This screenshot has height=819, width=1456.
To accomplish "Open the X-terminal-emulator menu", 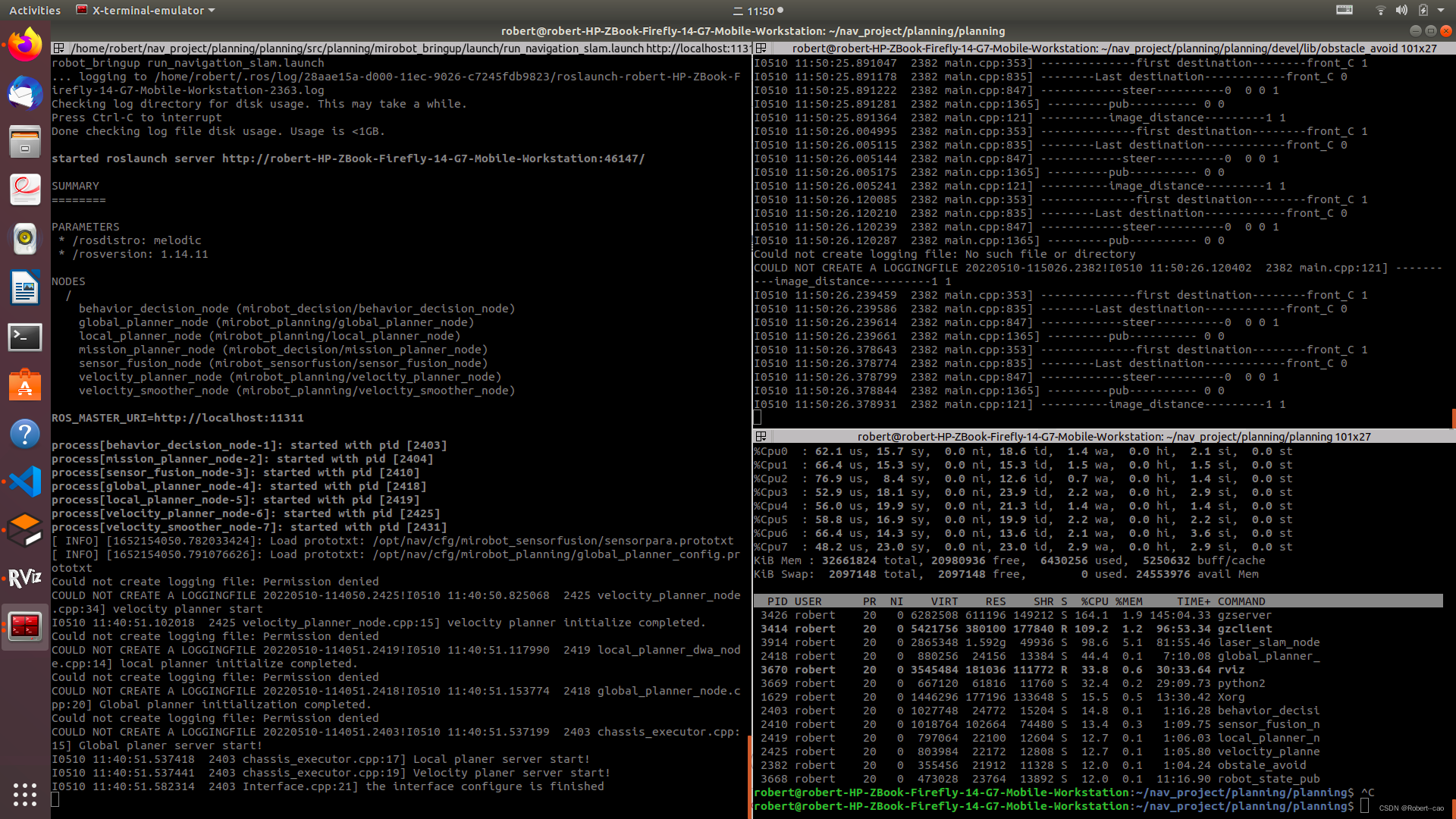I will [144, 10].
